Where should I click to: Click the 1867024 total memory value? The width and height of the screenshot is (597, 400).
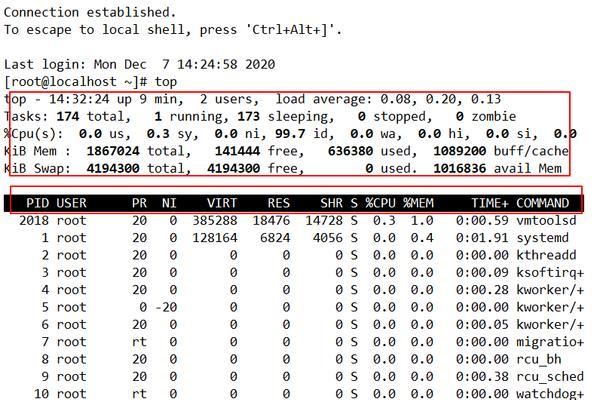[x=113, y=151]
